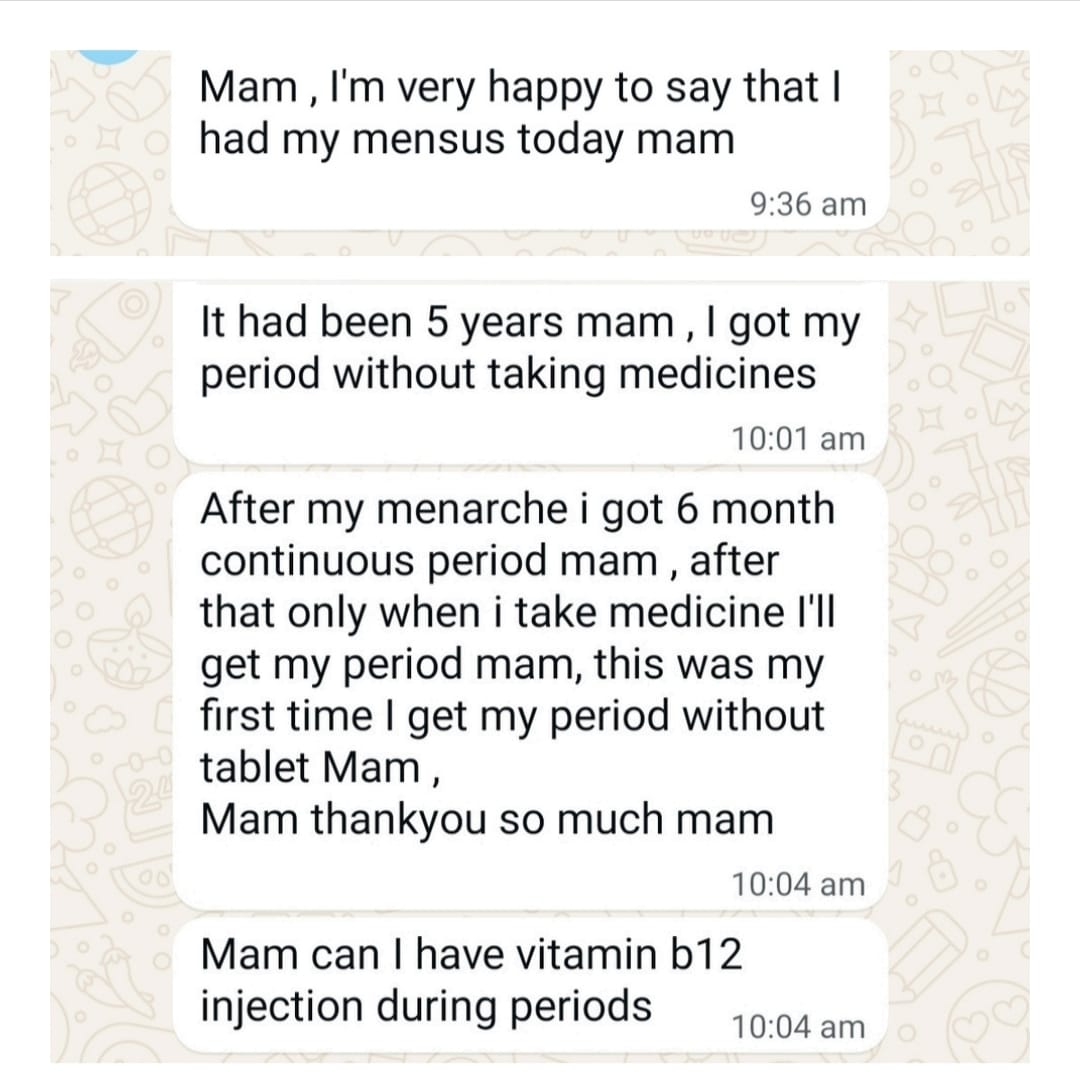The height and width of the screenshot is (1074, 1080).
Task: Tap 10:04 am timestamp under "thankyou" message
Action: point(797,884)
